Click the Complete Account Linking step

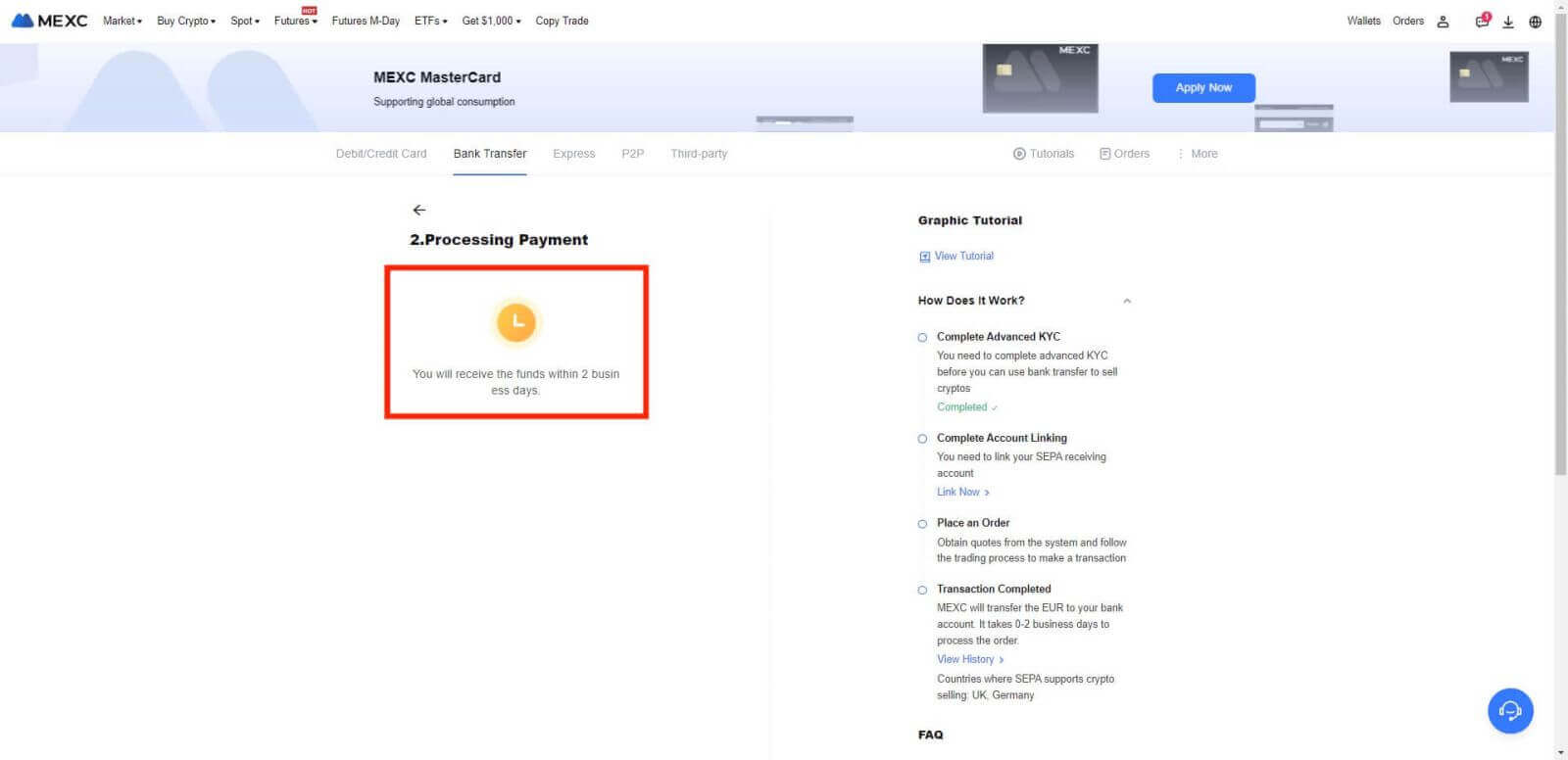click(x=1002, y=439)
